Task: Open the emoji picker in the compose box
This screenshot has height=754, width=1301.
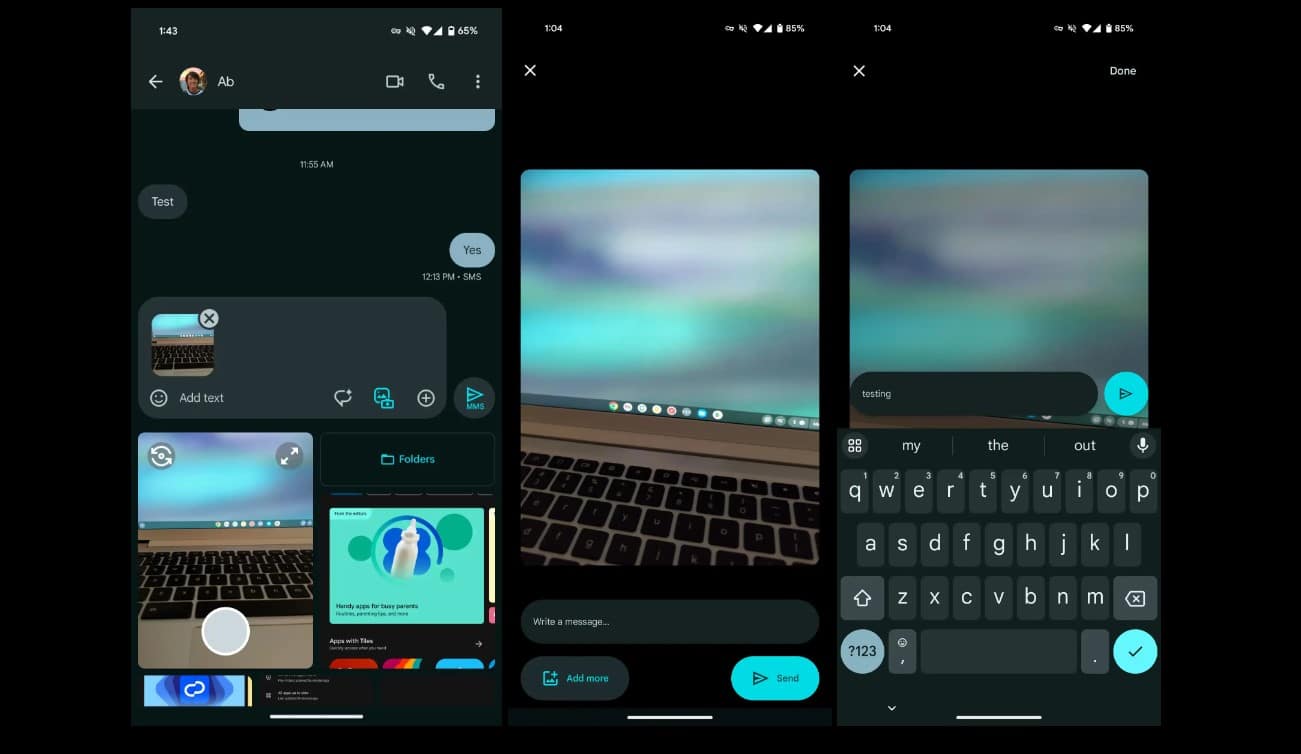Action: click(159, 398)
